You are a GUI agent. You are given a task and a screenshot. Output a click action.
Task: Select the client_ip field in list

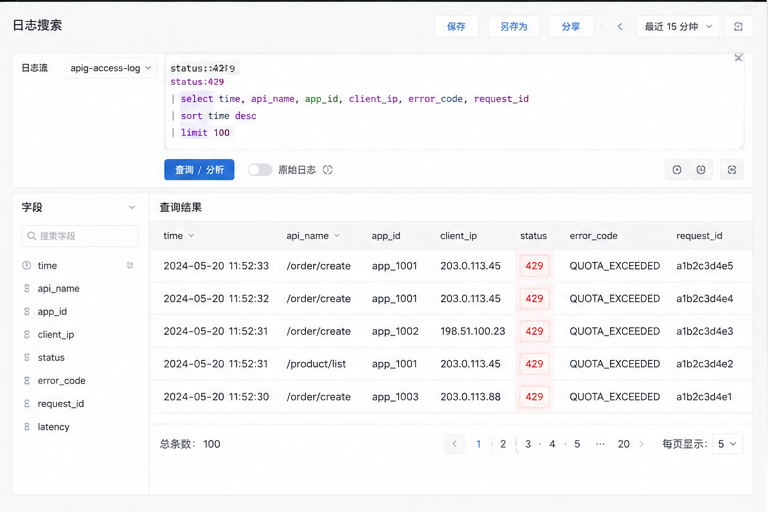(56, 334)
